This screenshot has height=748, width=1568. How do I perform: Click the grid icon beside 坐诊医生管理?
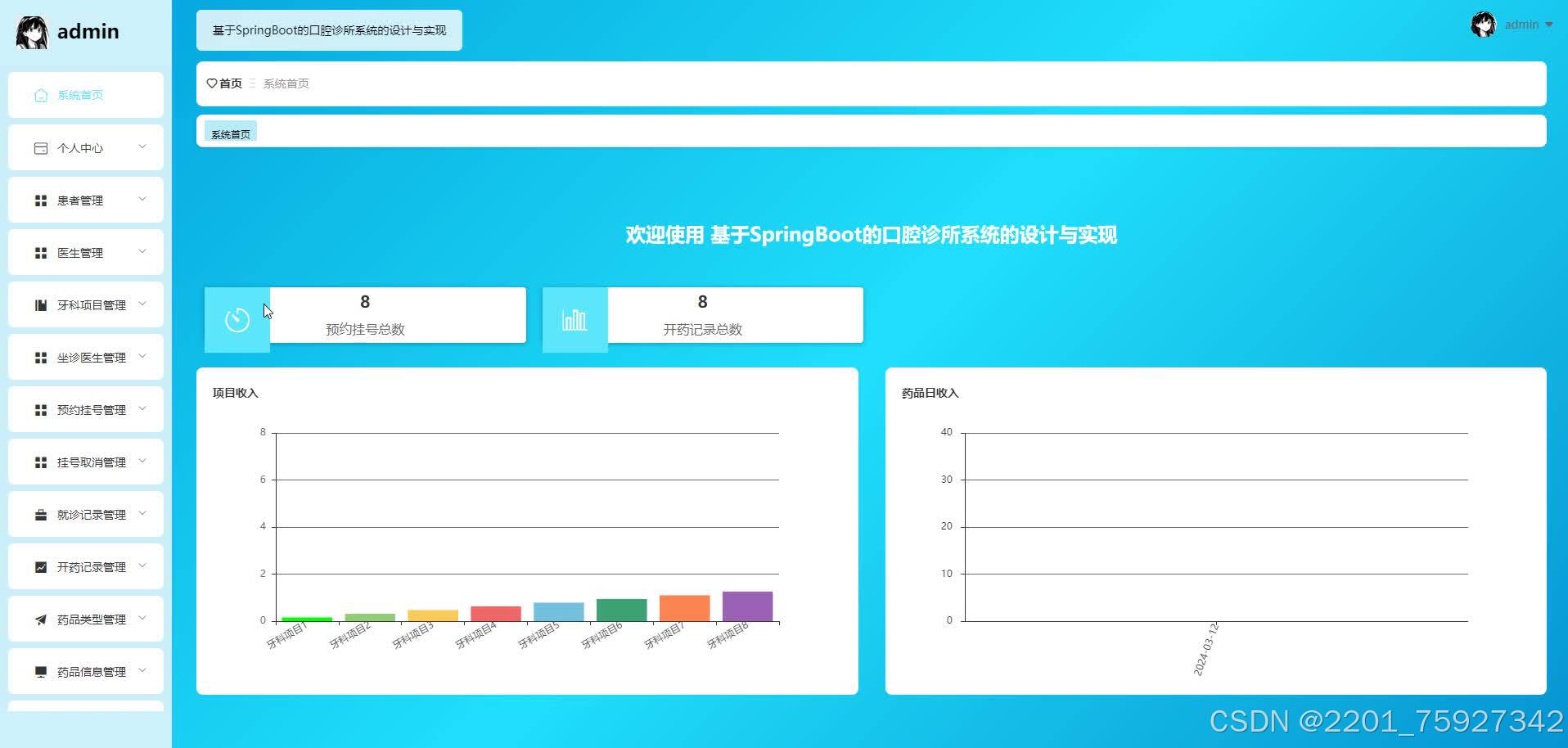pos(41,358)
